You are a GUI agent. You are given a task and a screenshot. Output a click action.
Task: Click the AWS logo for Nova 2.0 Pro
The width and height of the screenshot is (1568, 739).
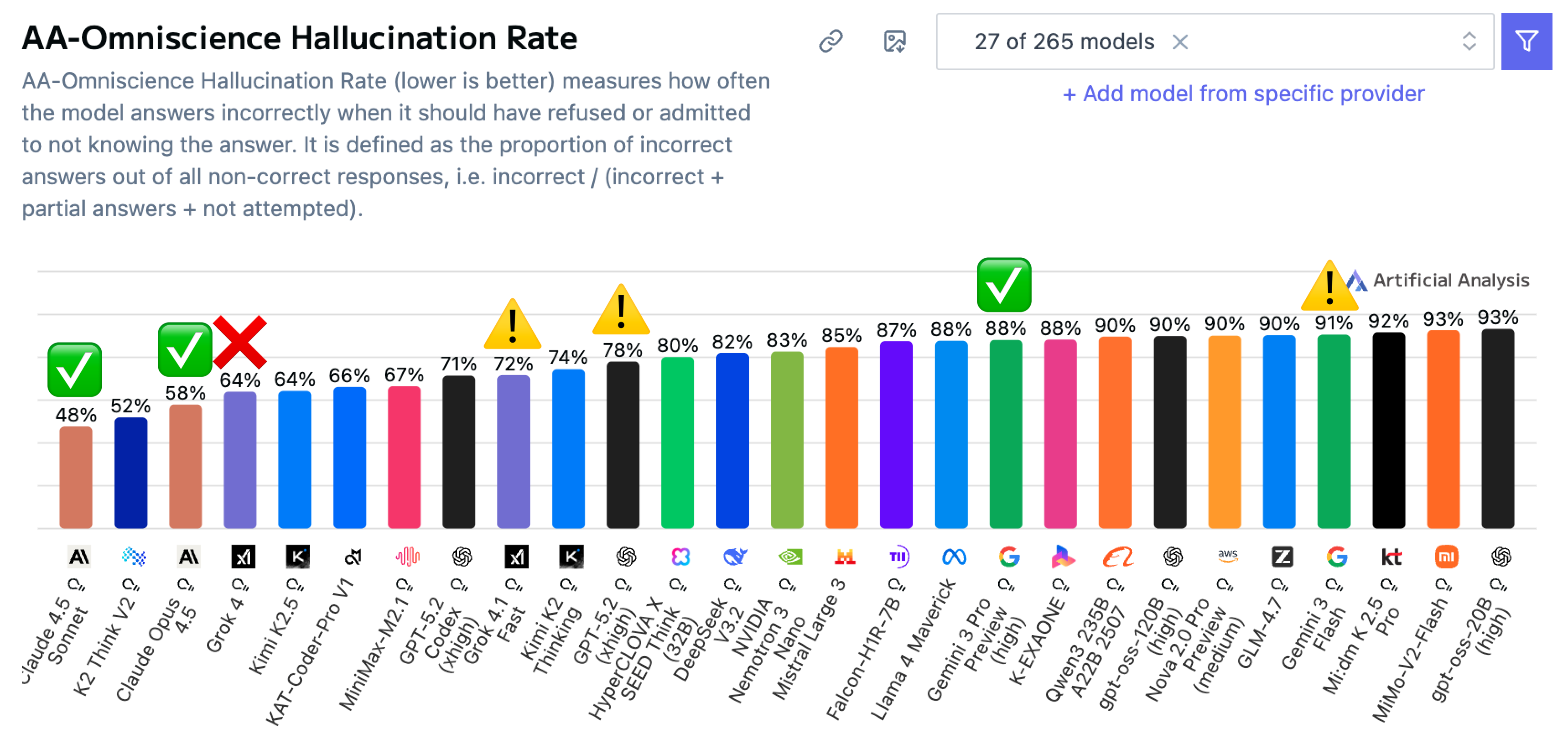(1227, 557)
